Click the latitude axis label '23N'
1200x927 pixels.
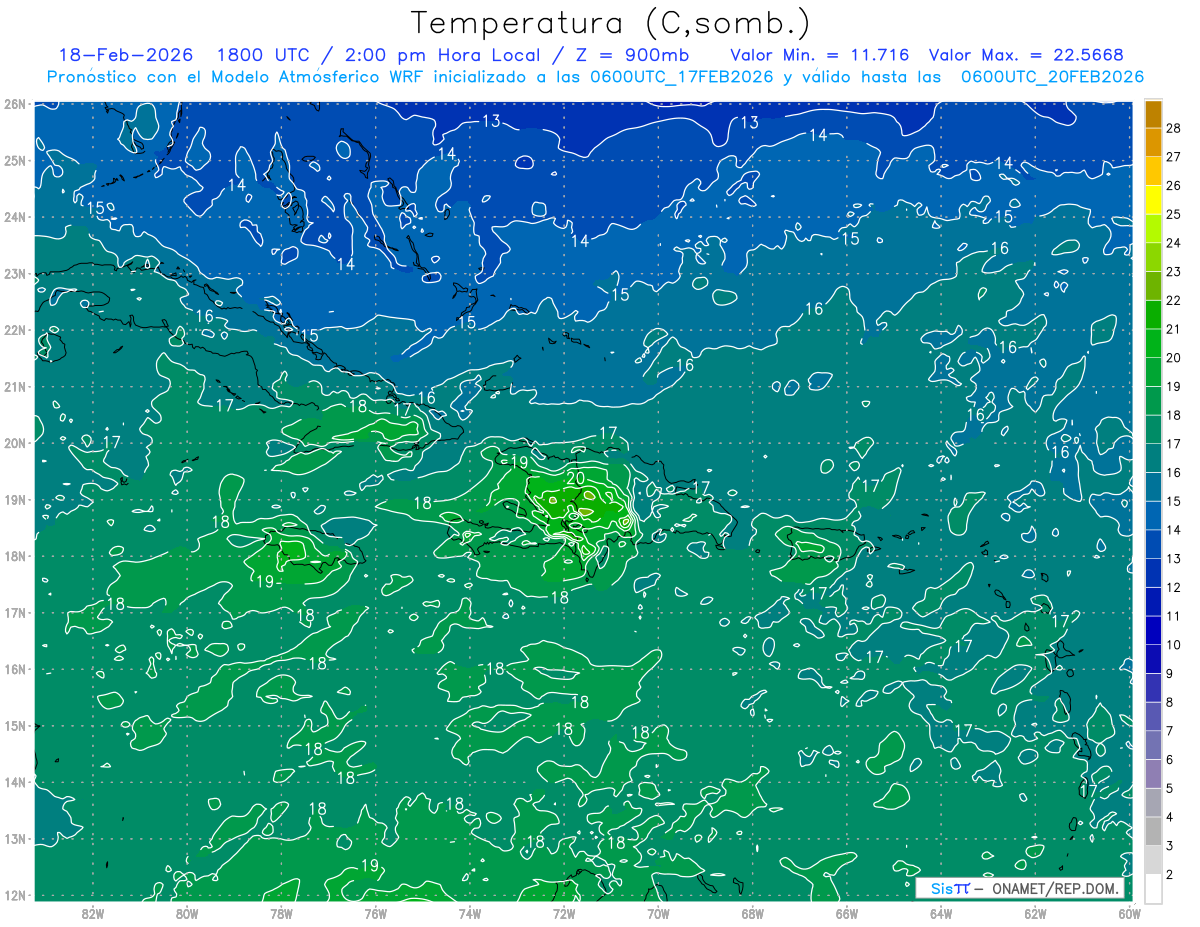click(x=14, y=273)
